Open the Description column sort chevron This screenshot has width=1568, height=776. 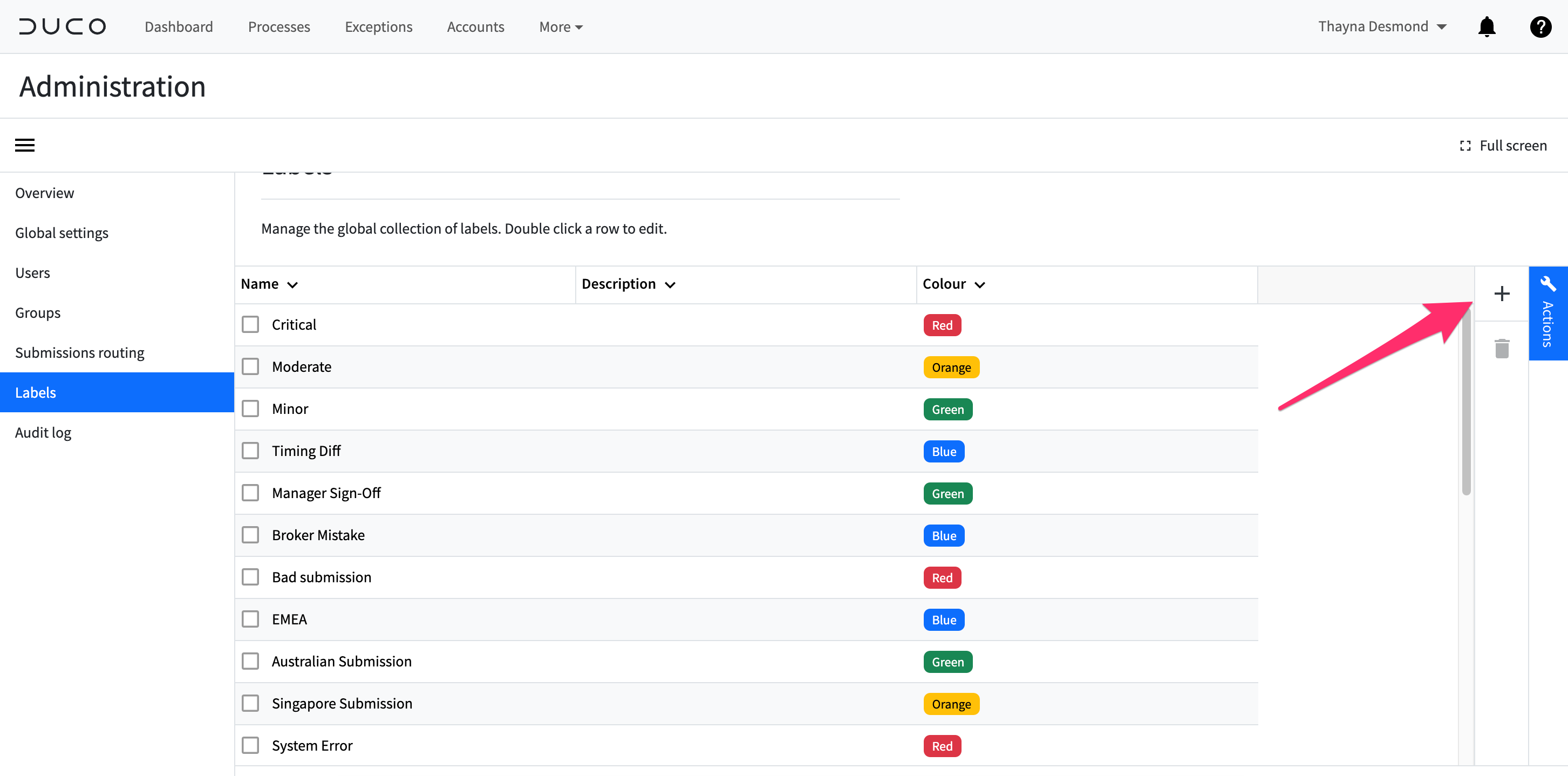pos(670,285)
